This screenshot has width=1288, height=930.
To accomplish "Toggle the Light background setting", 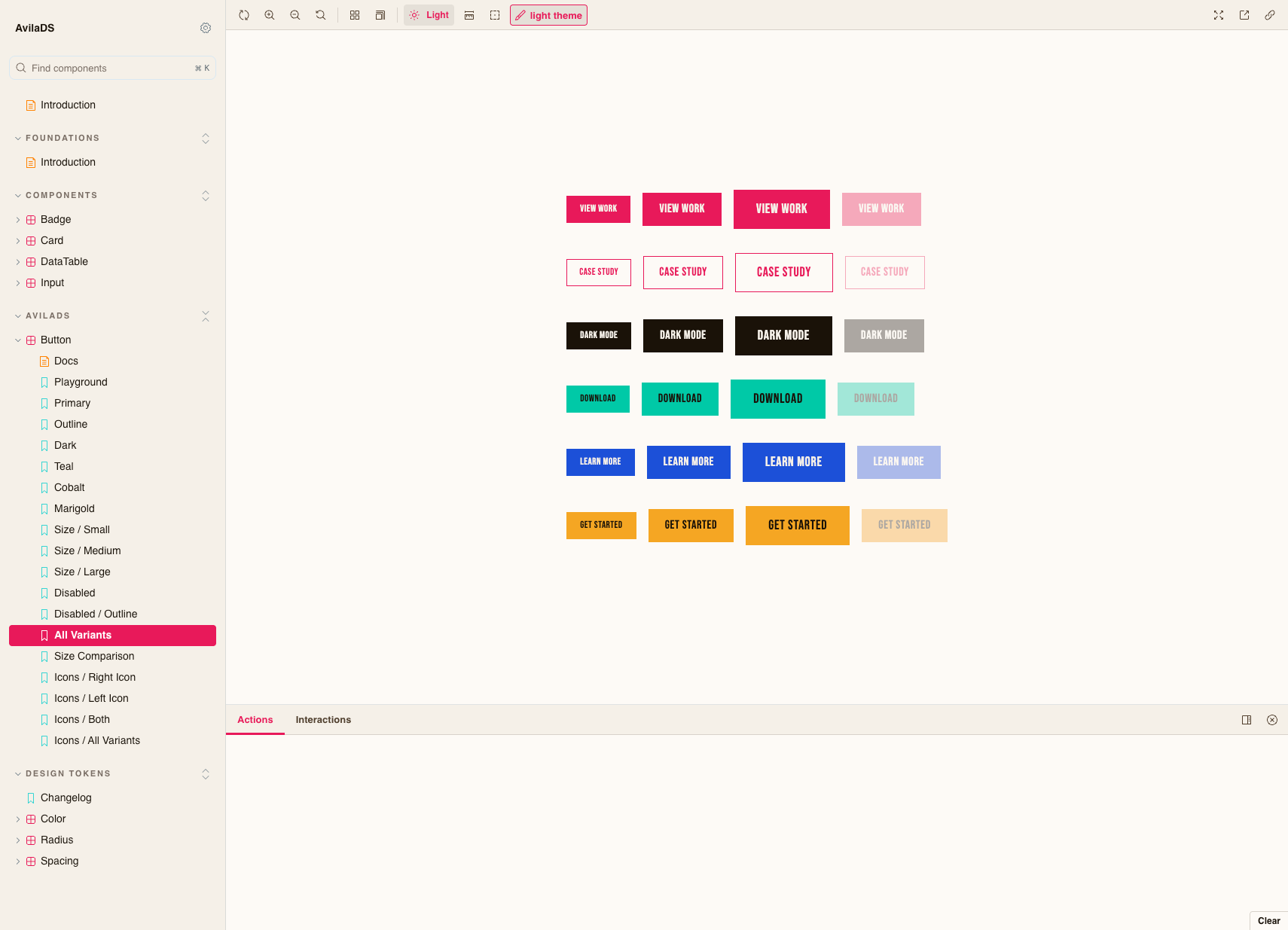I will tap(429, 14).
